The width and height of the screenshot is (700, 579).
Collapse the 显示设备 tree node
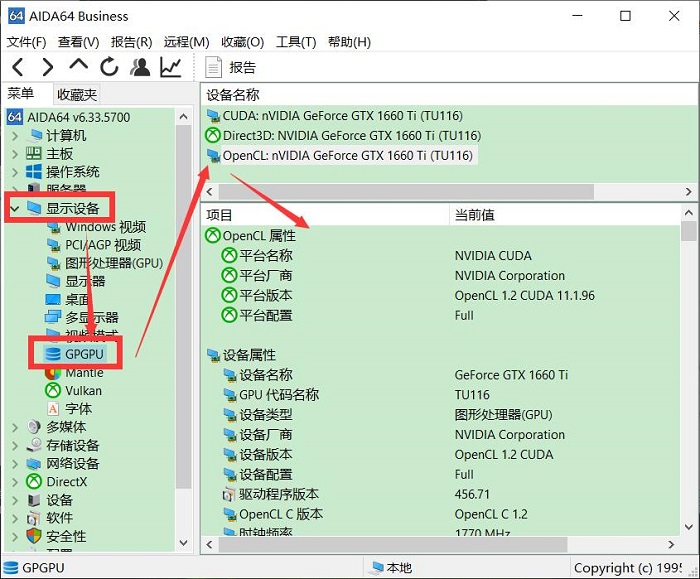point(15,208)
